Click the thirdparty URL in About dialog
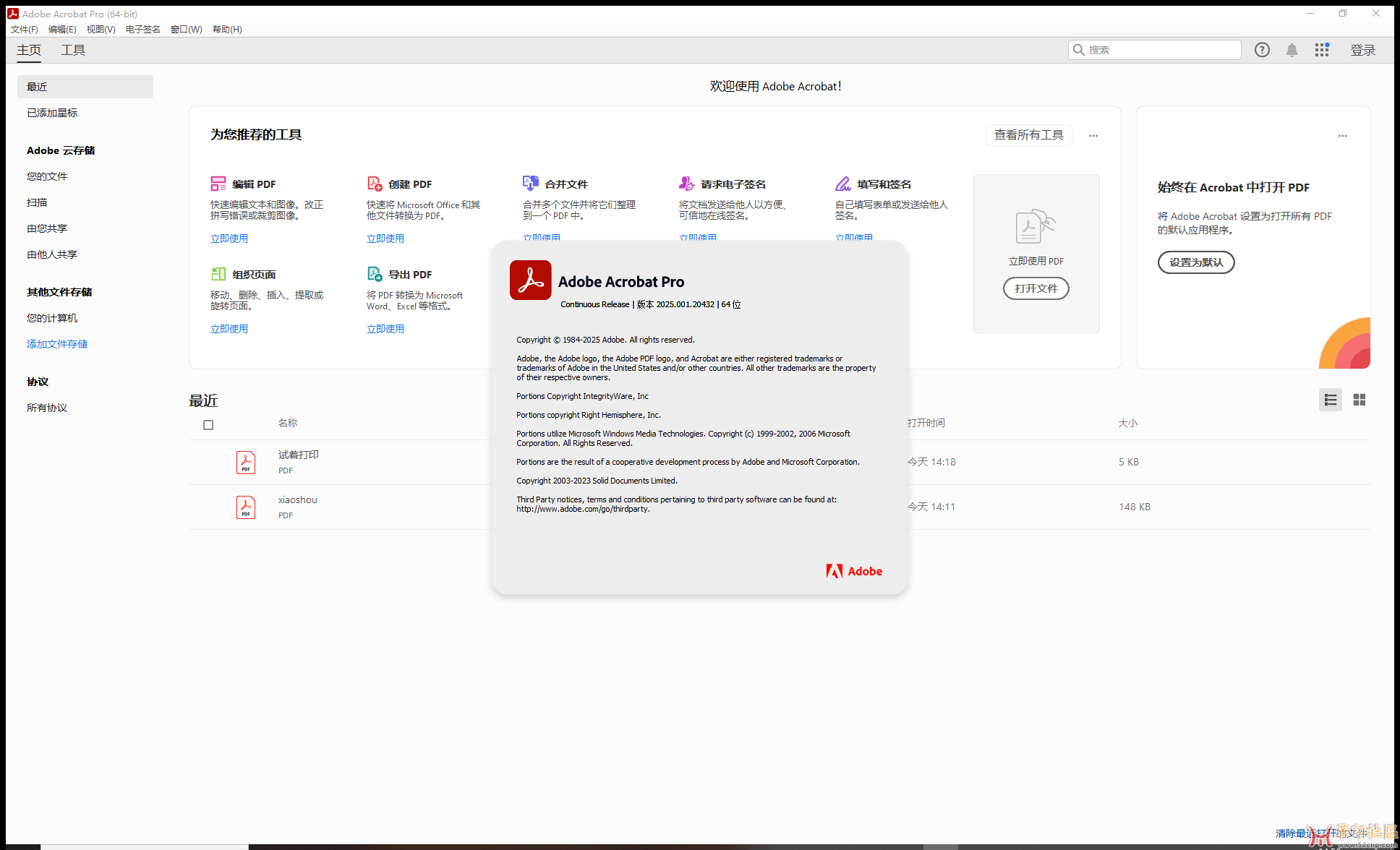Viewport: 1400px width, 850px height. pyautogui.click(x=583, y=509)
